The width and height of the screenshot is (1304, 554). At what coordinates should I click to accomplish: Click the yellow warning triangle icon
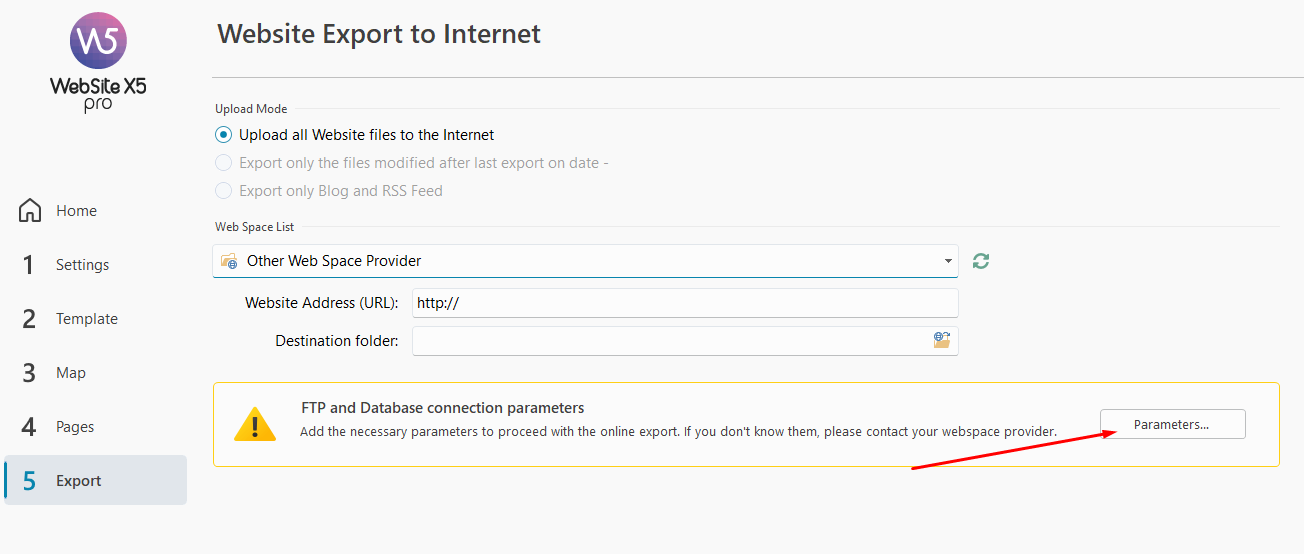[x=255, y=424]
